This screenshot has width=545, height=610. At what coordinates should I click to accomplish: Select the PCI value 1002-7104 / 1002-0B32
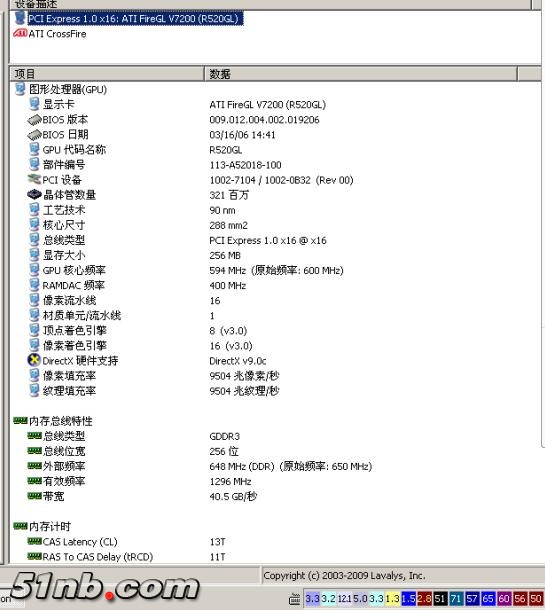281,180
